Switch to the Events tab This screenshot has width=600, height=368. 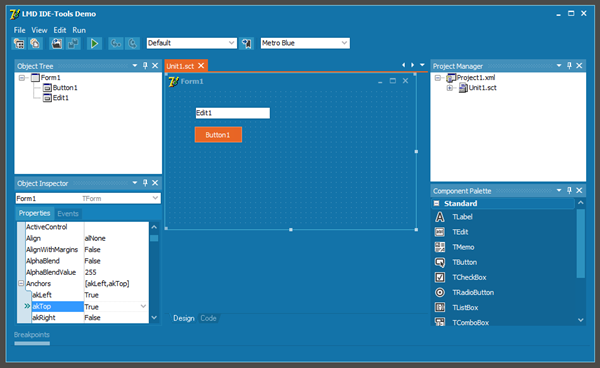[68, 213]
